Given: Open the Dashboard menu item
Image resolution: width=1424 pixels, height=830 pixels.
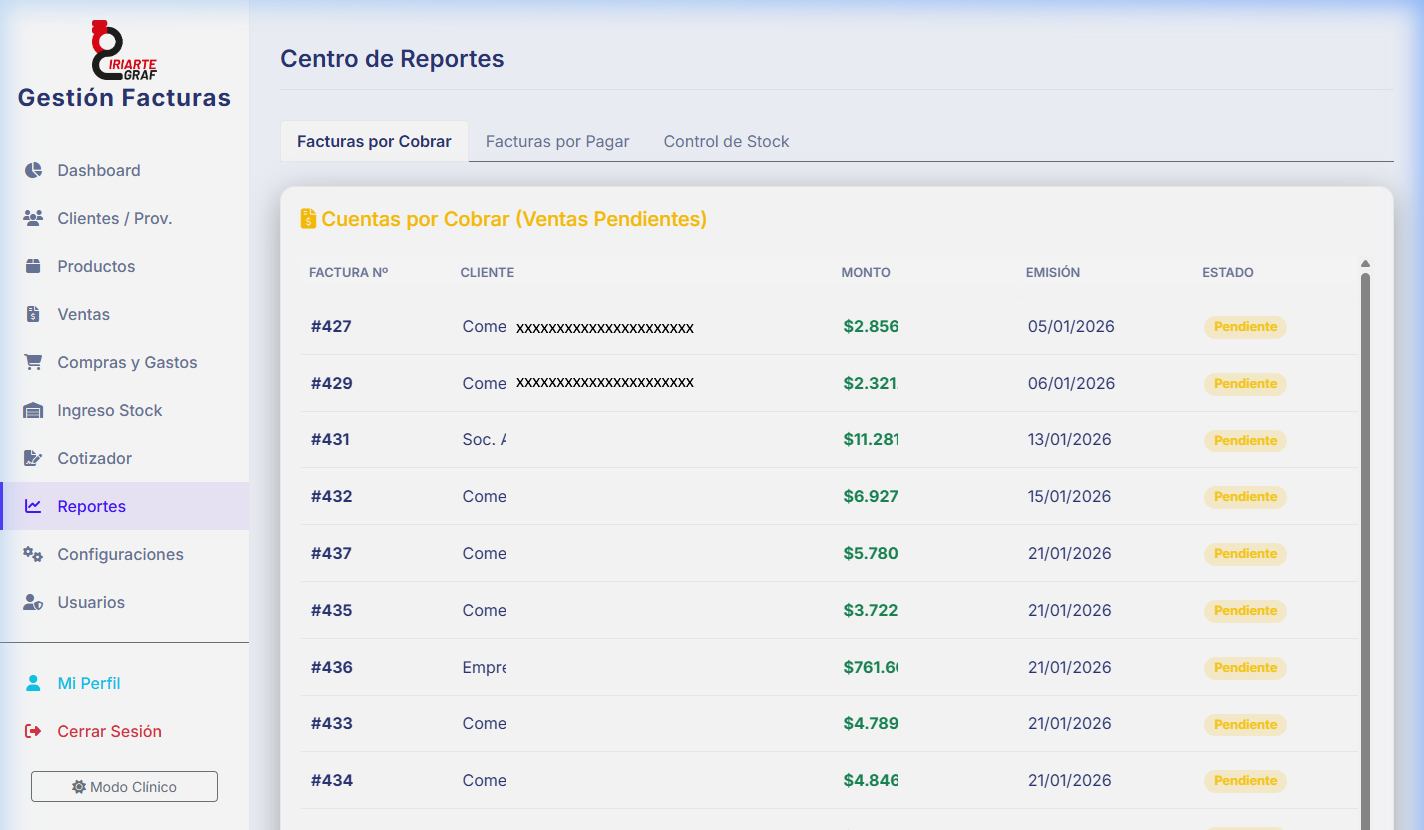Looking at the screenshot, I should point(125,170).
